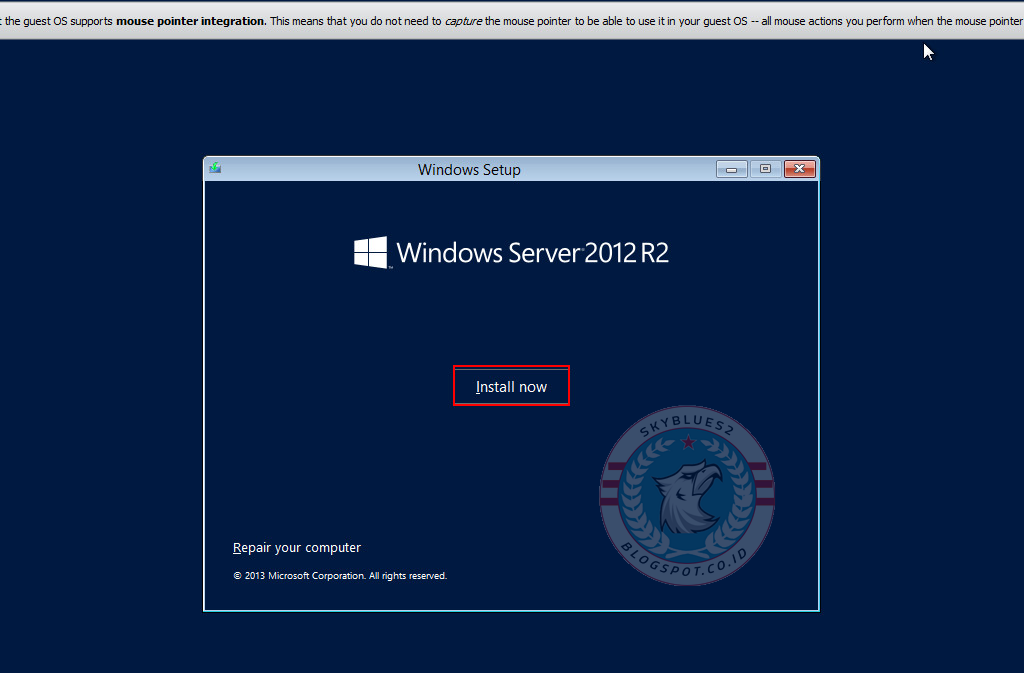
Task: Click the Windows logo beside Server 2012 R2
Action: 371,252
